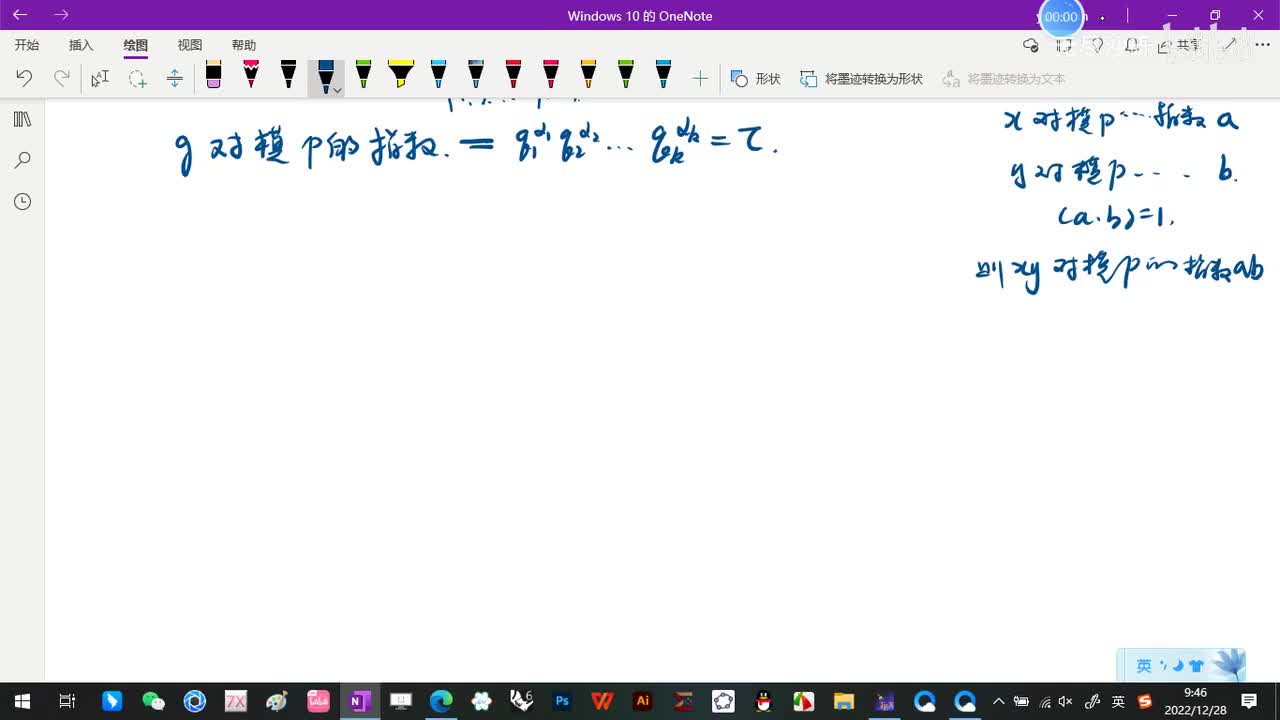The width and height of the screenshot is (1280, 720).
Task: Go back with the title bar arrow
Action: coord(20,15)
